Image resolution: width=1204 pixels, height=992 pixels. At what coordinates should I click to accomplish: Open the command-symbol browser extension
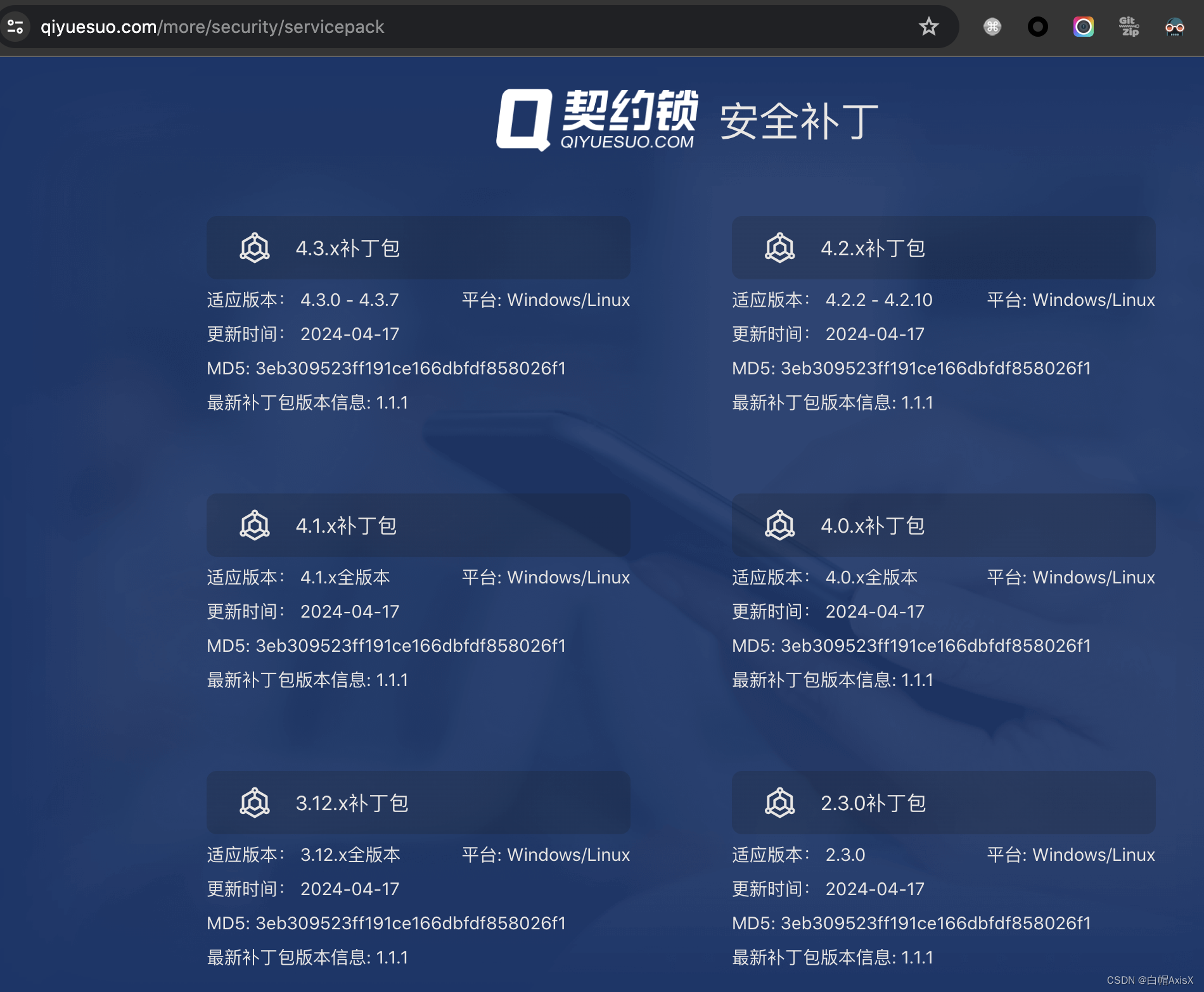pos(992,27)
